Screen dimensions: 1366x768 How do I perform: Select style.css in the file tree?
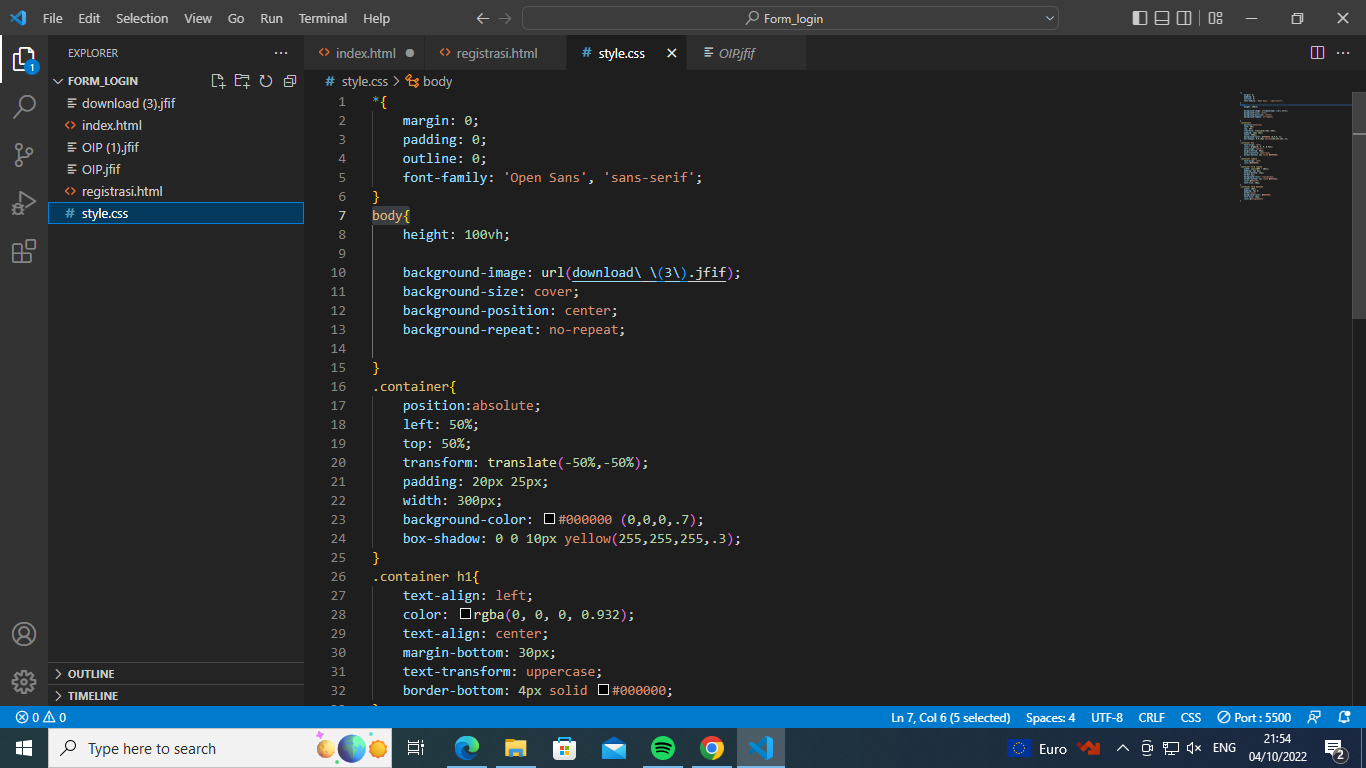point(176,213)
